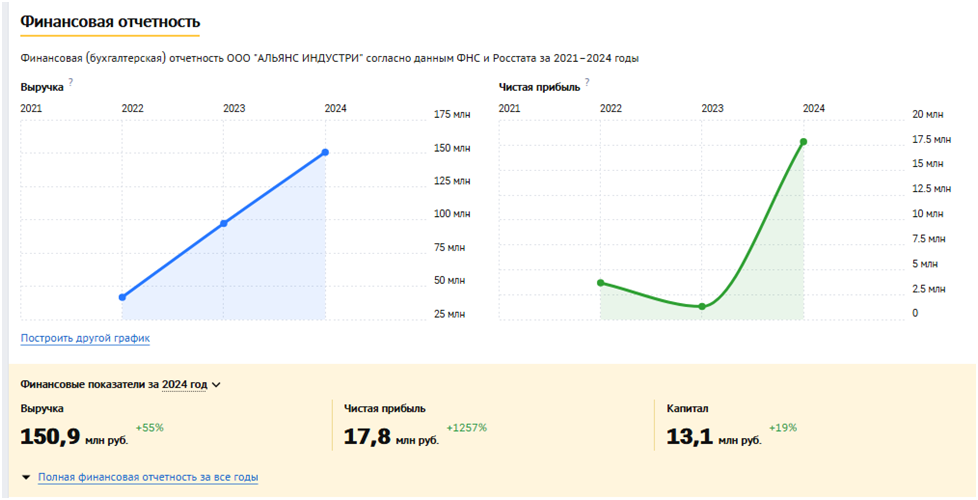
Task: Expand the triangle before Полная финансовая отчетность
Action: [25, 478]
